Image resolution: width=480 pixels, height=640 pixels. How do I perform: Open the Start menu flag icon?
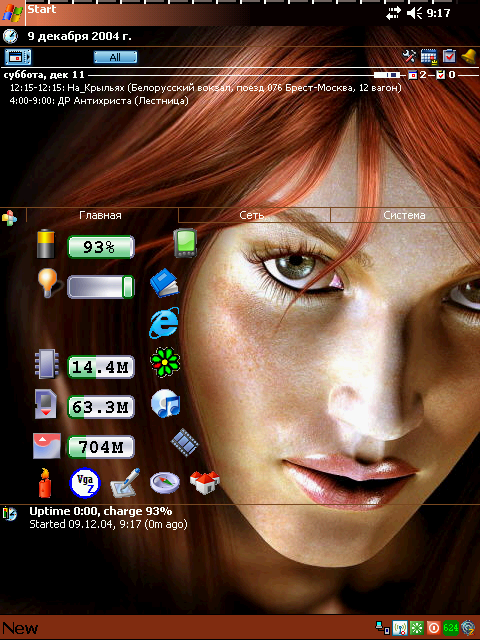12,13
